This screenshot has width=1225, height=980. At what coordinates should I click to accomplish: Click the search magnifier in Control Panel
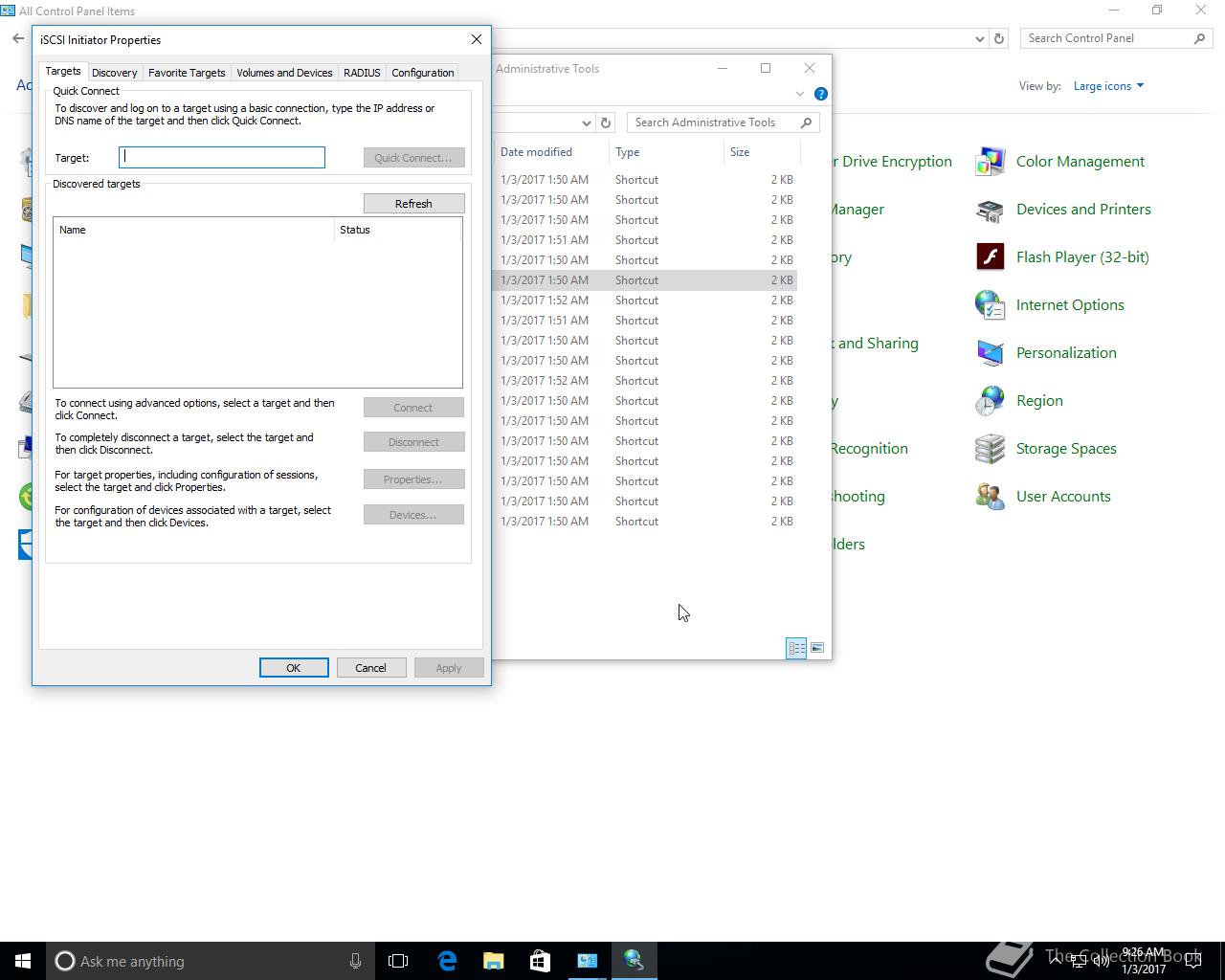(1199, 38)
